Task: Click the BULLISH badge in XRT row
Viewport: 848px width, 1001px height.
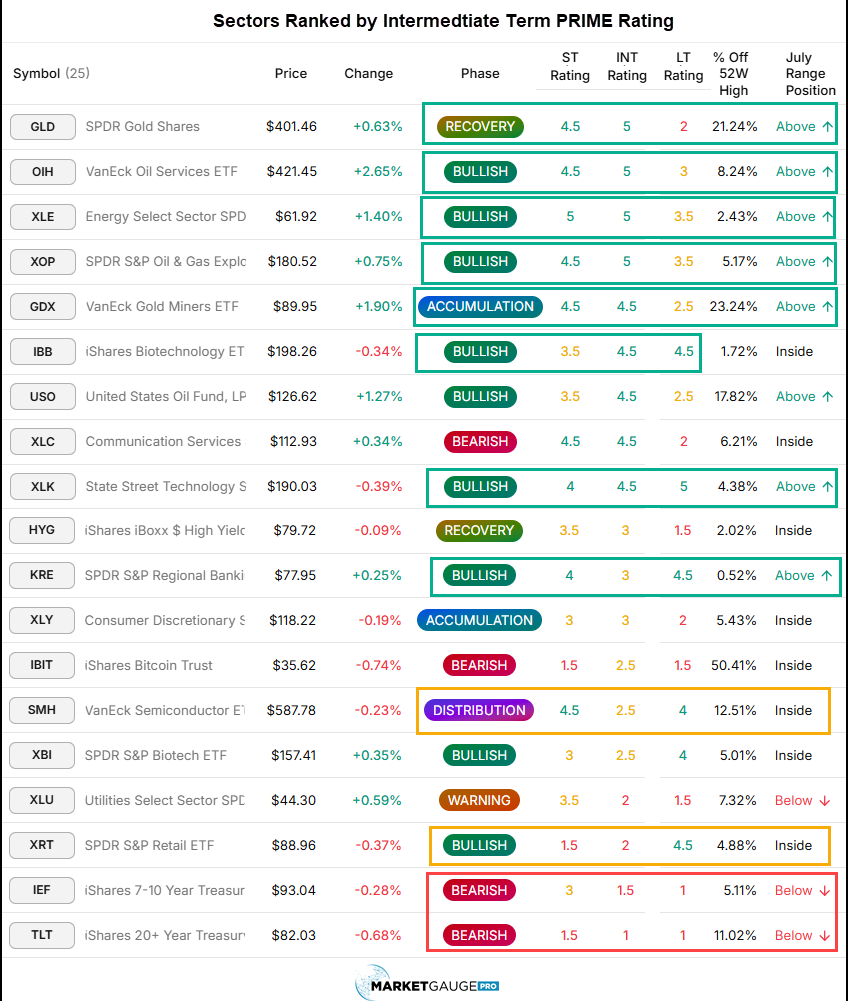Action: tap(479, 845)
